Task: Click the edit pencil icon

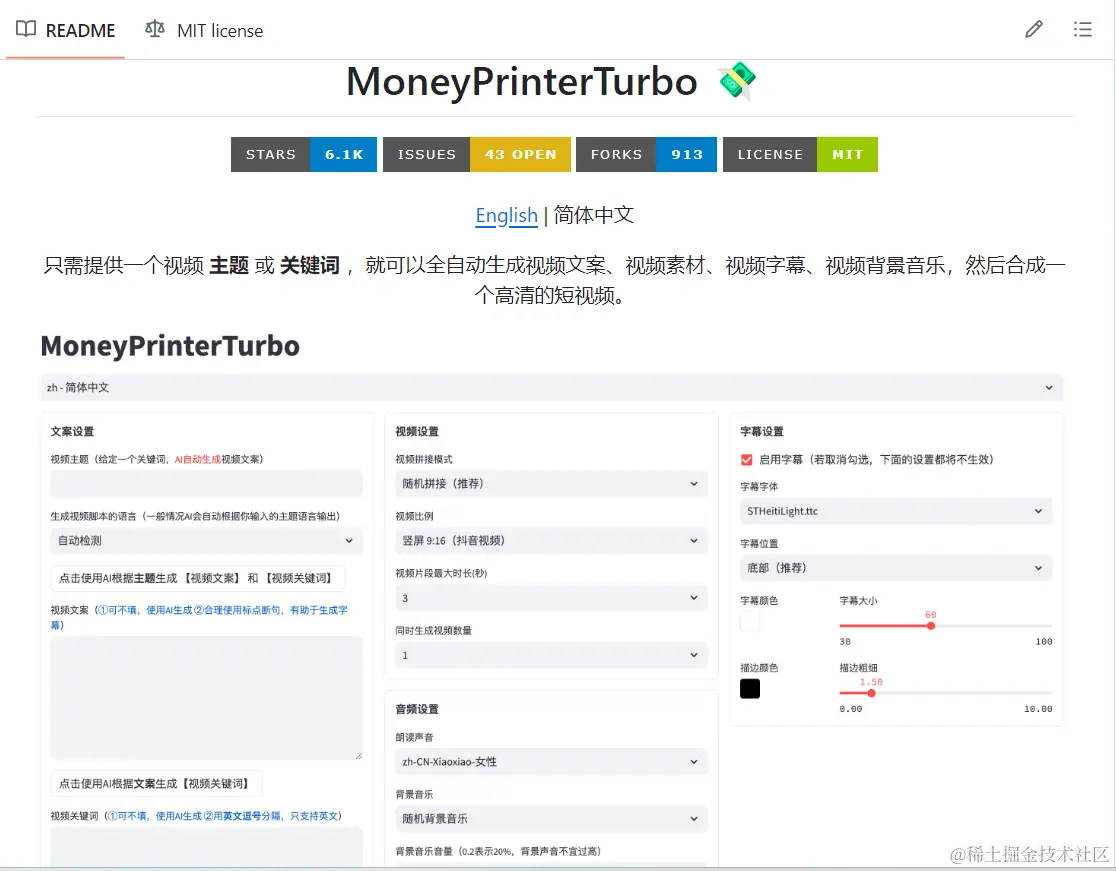Action: pyautogui.click(x=1033, y=29)
